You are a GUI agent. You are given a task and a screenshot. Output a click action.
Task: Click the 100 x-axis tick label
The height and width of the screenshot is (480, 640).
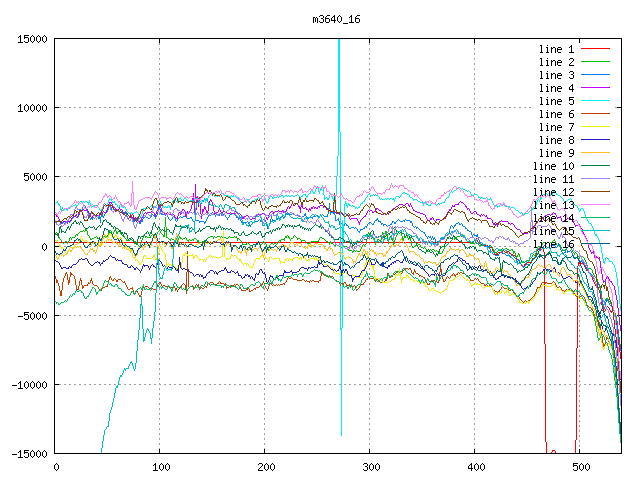coord(160,467)
